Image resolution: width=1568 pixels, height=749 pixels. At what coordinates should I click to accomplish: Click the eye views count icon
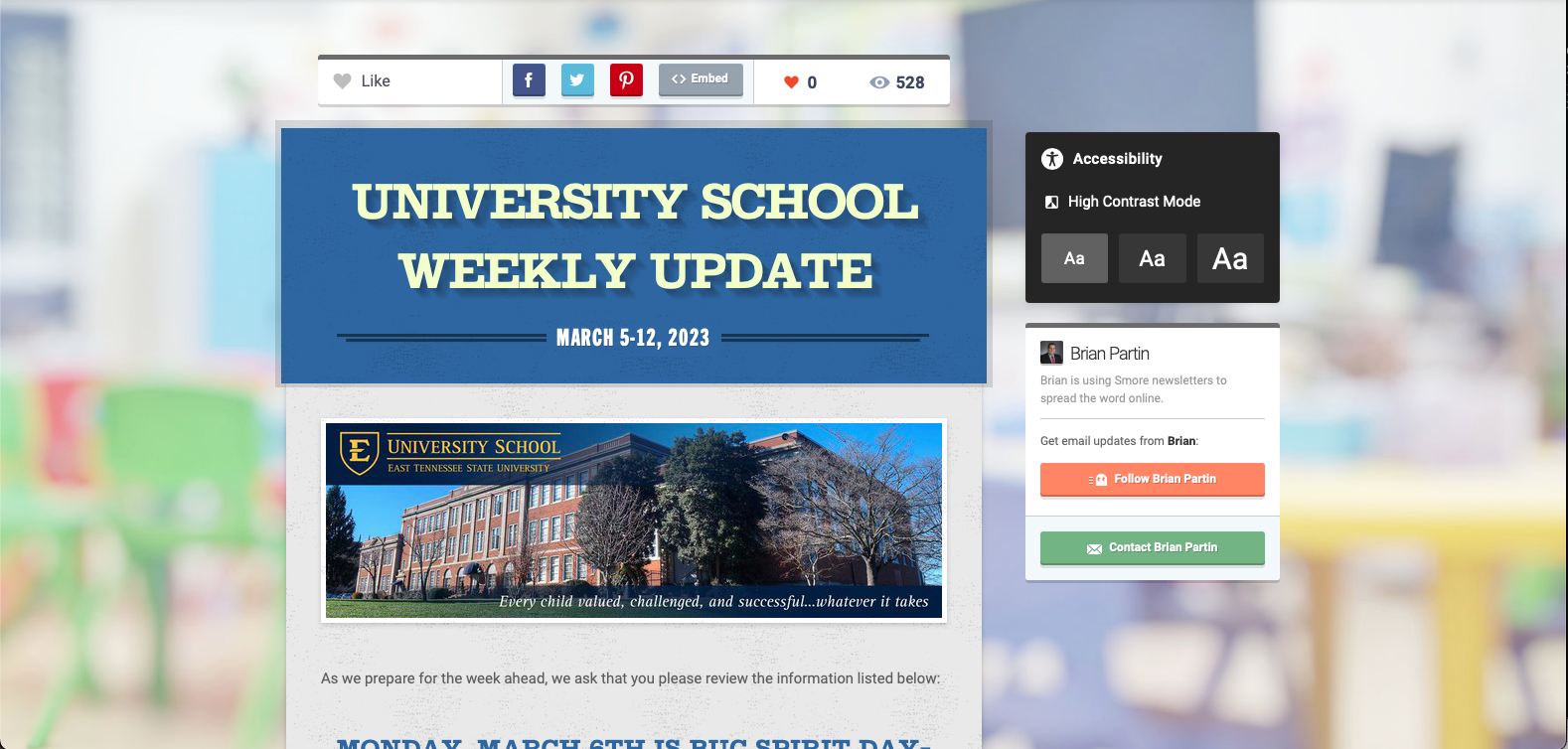(x=879, y=82)
